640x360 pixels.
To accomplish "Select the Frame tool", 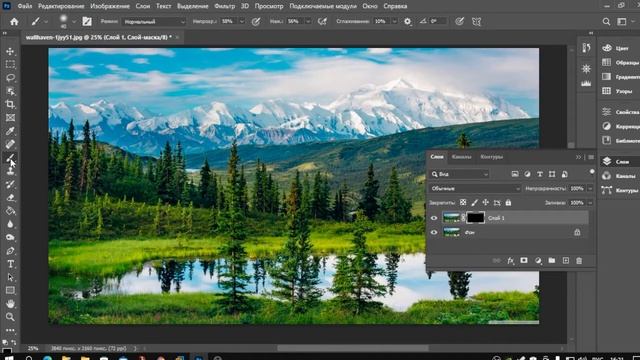I will (x=10, y=118).
